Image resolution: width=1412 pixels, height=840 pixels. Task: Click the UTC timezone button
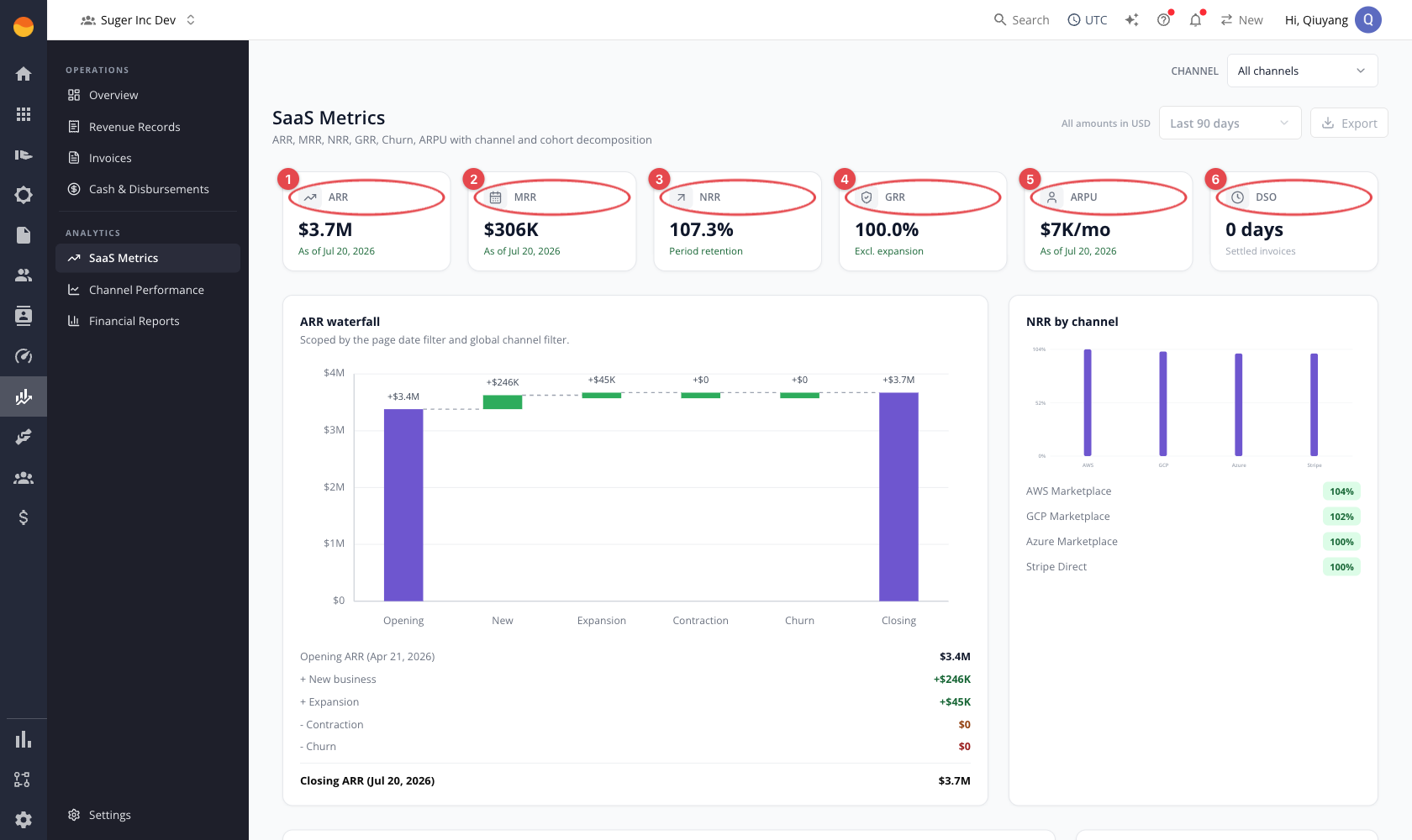[x=1087, y=20]
